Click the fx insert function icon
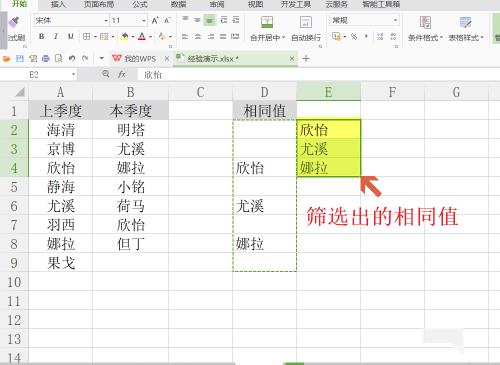500x365 pixels. [122, 74]
